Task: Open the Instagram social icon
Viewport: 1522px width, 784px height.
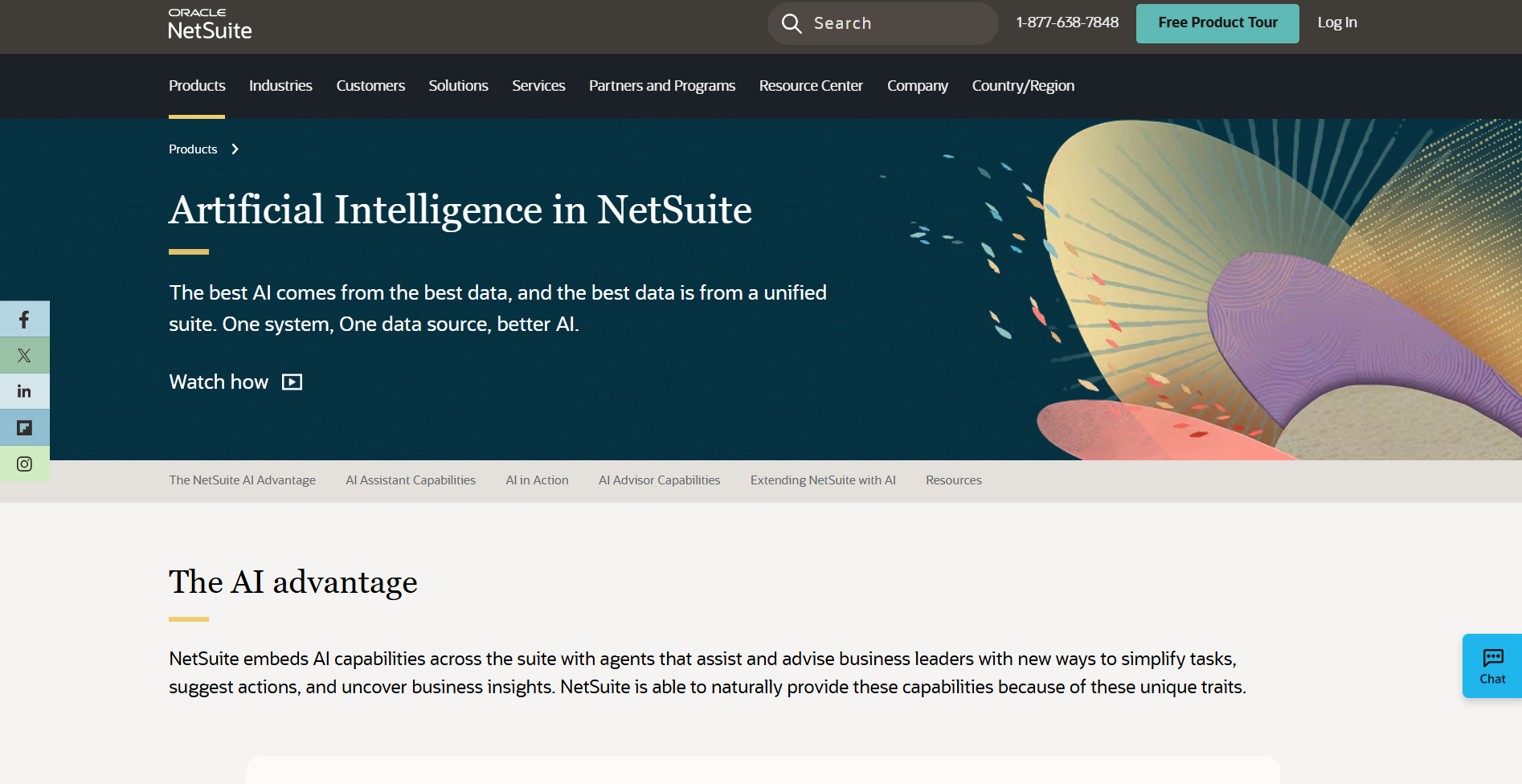Action: click(24, 463)
